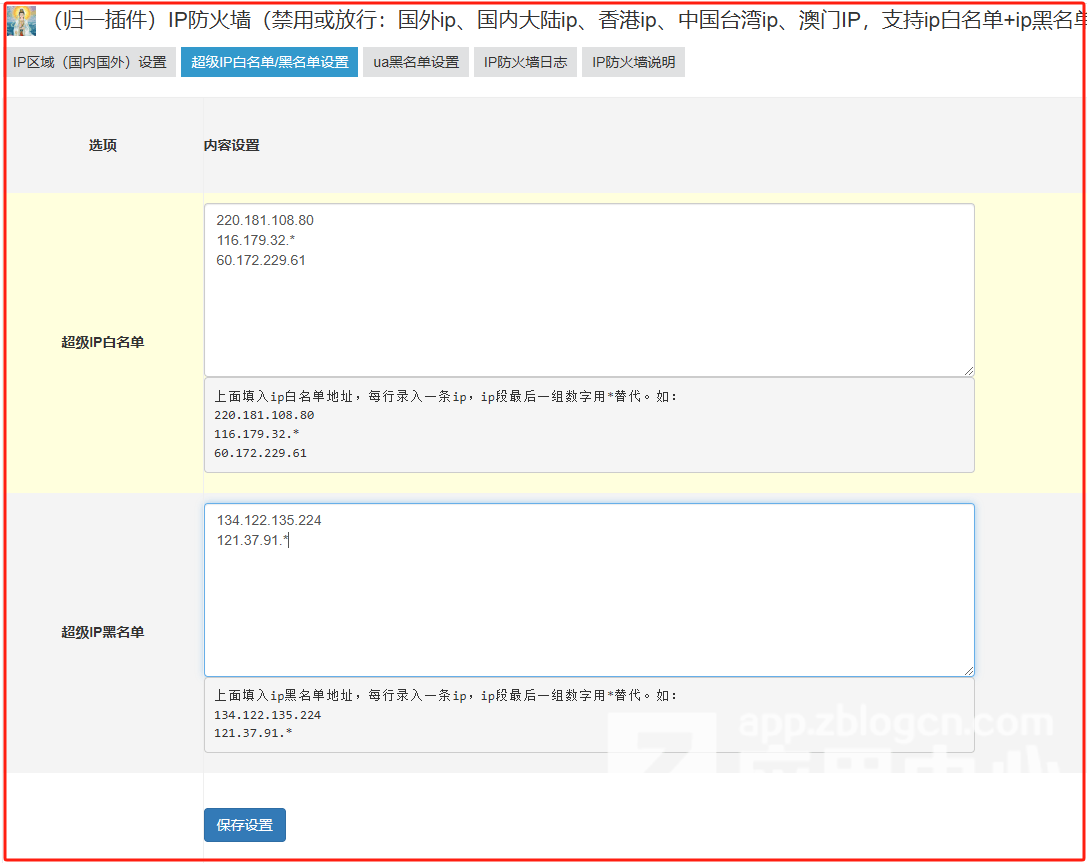Click the whitelist textarea resize handle
Screen dimensions: 1087x863
coord(968,370)
